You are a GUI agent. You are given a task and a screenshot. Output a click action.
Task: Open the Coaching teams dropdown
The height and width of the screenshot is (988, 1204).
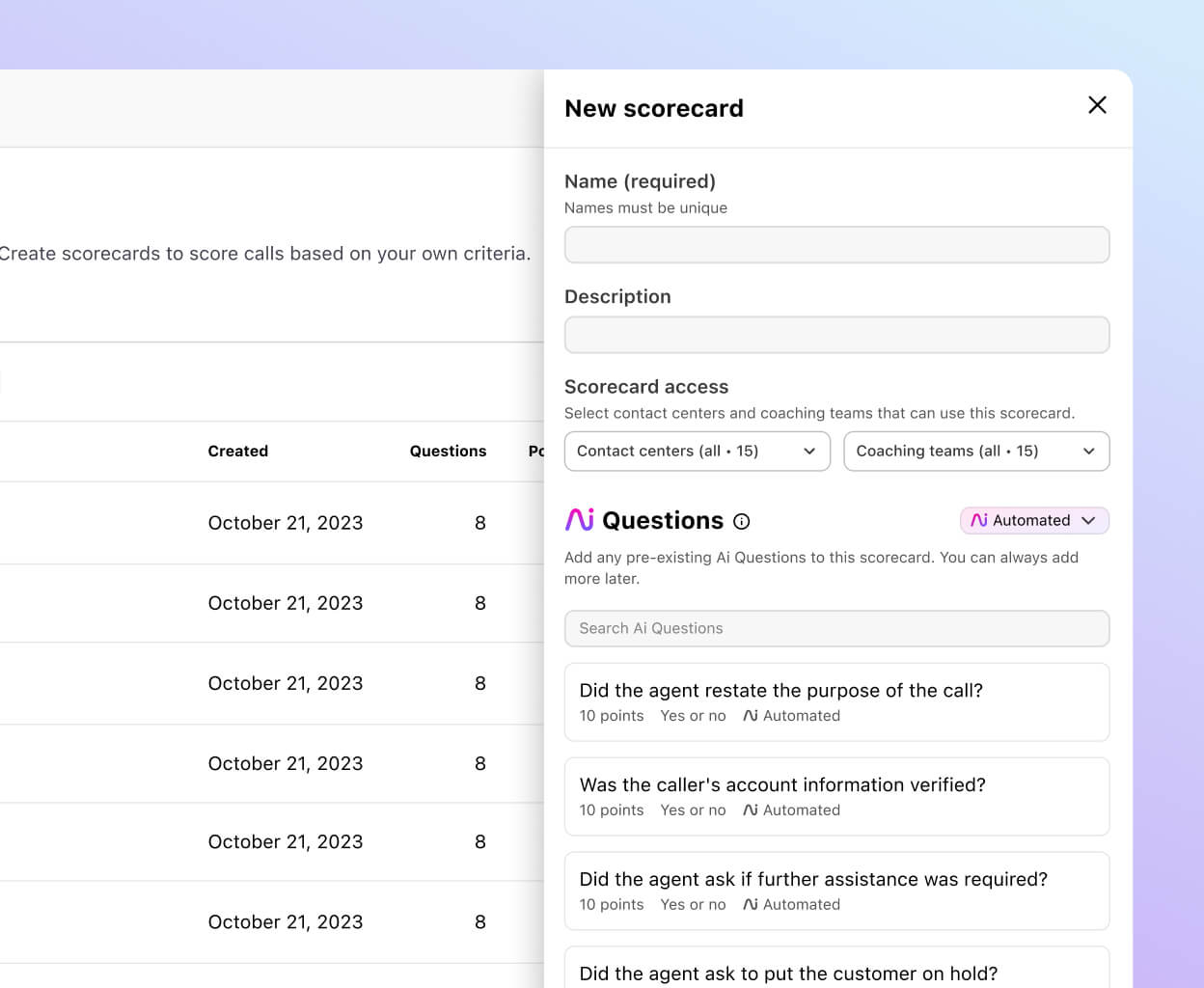point(976,451)
